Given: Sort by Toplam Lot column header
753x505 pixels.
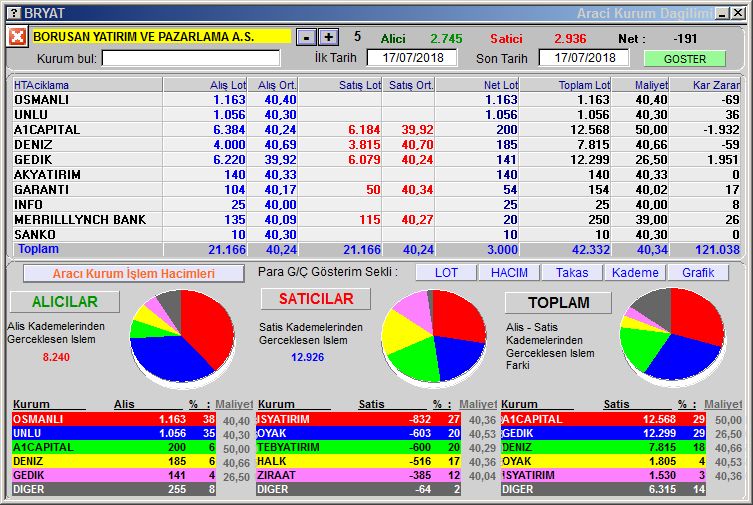Looking at the screenshot, I should coord(566,85).
